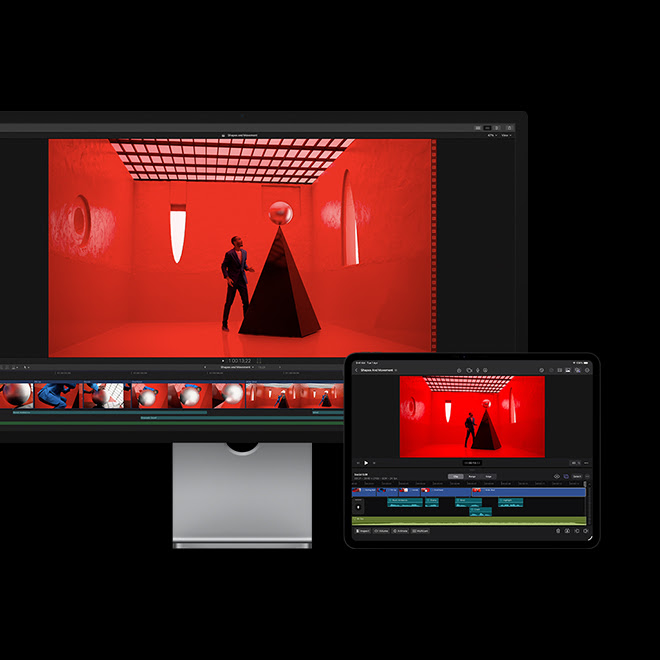Toggle the purple highlighted icon beside Select

click(x=566, y=476)
